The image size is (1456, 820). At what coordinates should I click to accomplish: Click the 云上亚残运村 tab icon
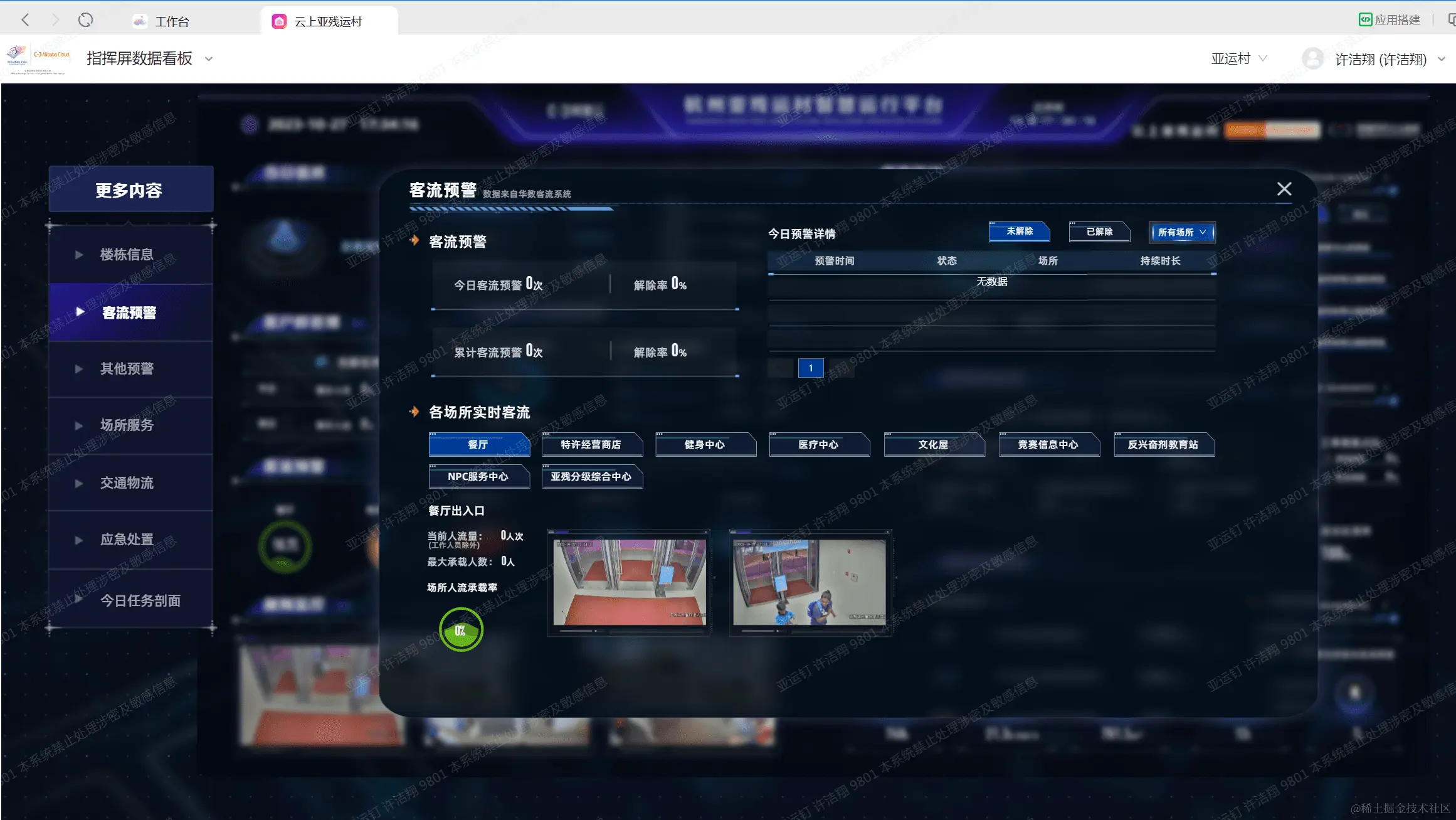coord(279,21)
